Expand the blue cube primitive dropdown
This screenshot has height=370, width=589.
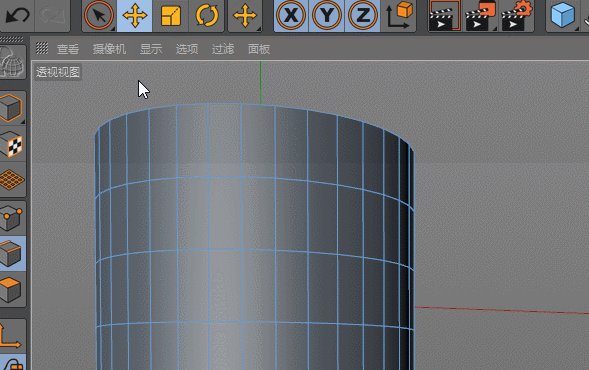click(x=563, y=15)
